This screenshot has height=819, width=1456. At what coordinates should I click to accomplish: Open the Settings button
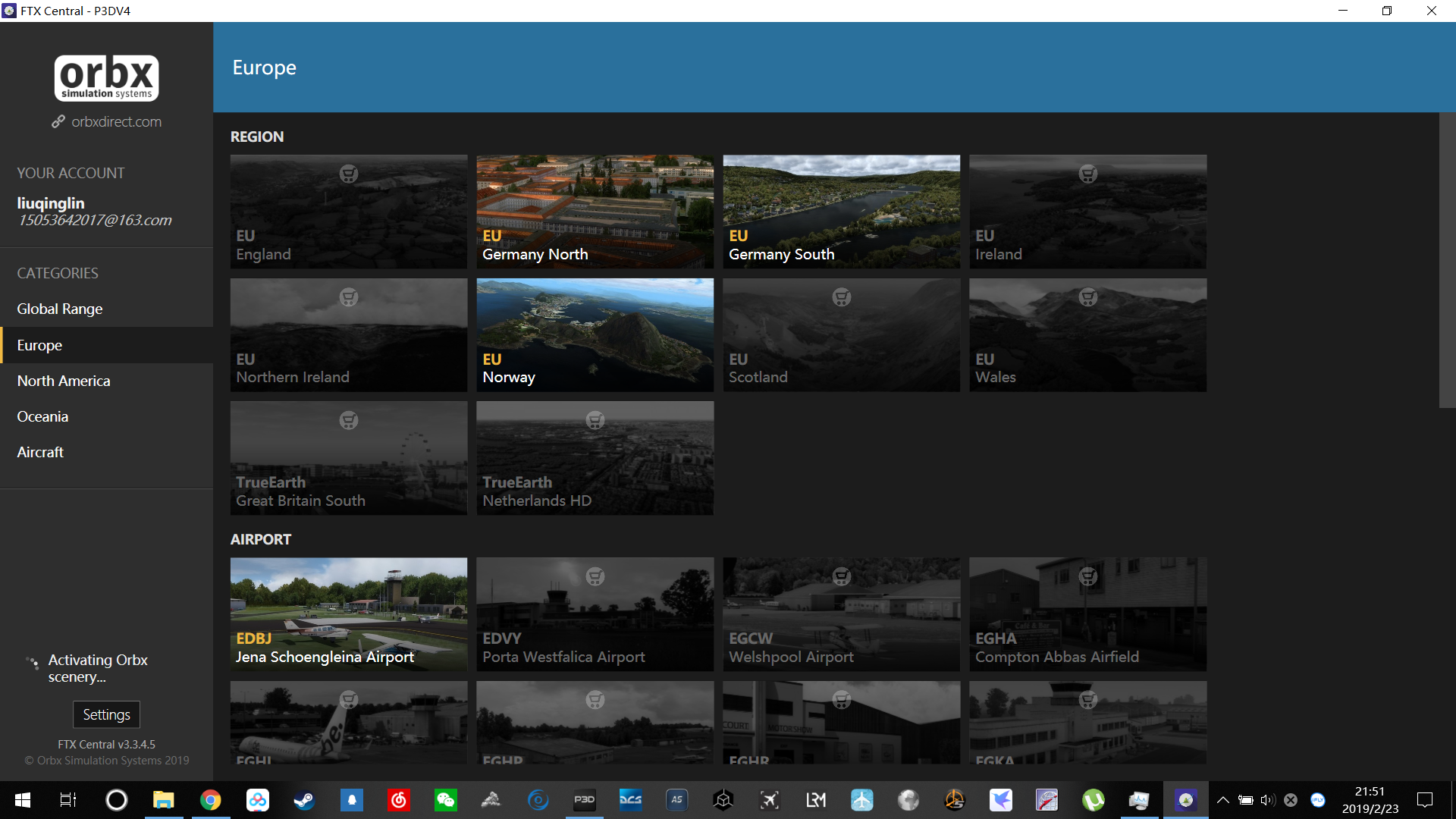[106, 714]
